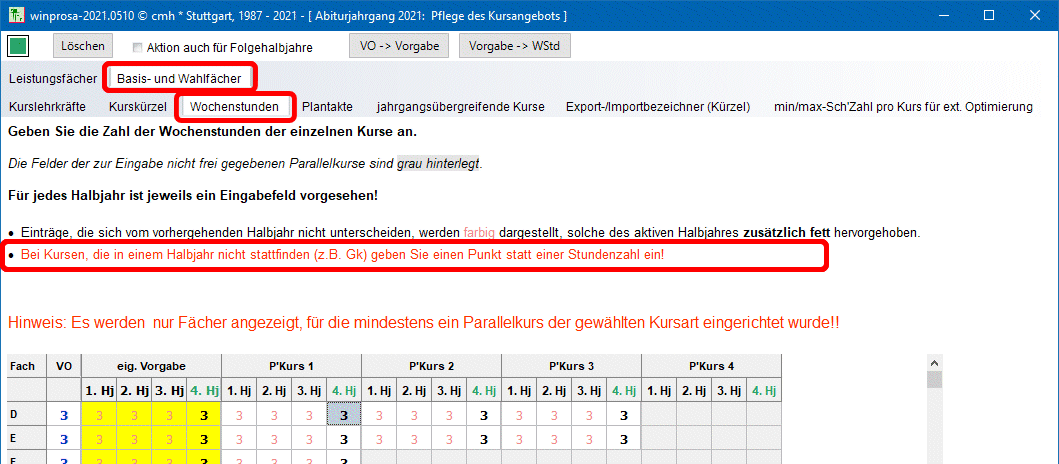Open the Kurslehrkräfte tab
This screenshot has width=1059, height=464.
click(47, 106)
